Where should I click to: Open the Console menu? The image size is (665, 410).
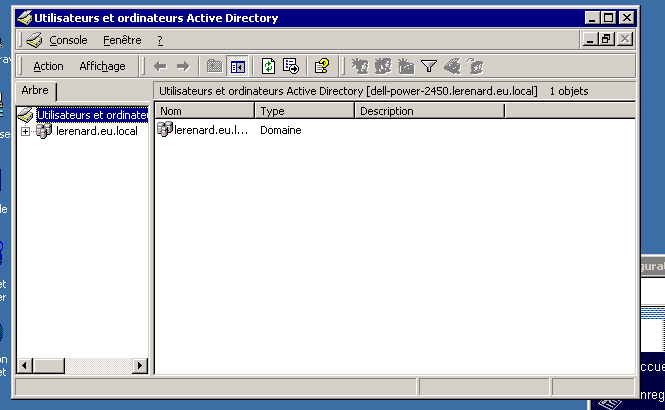[x=68, y=40]
